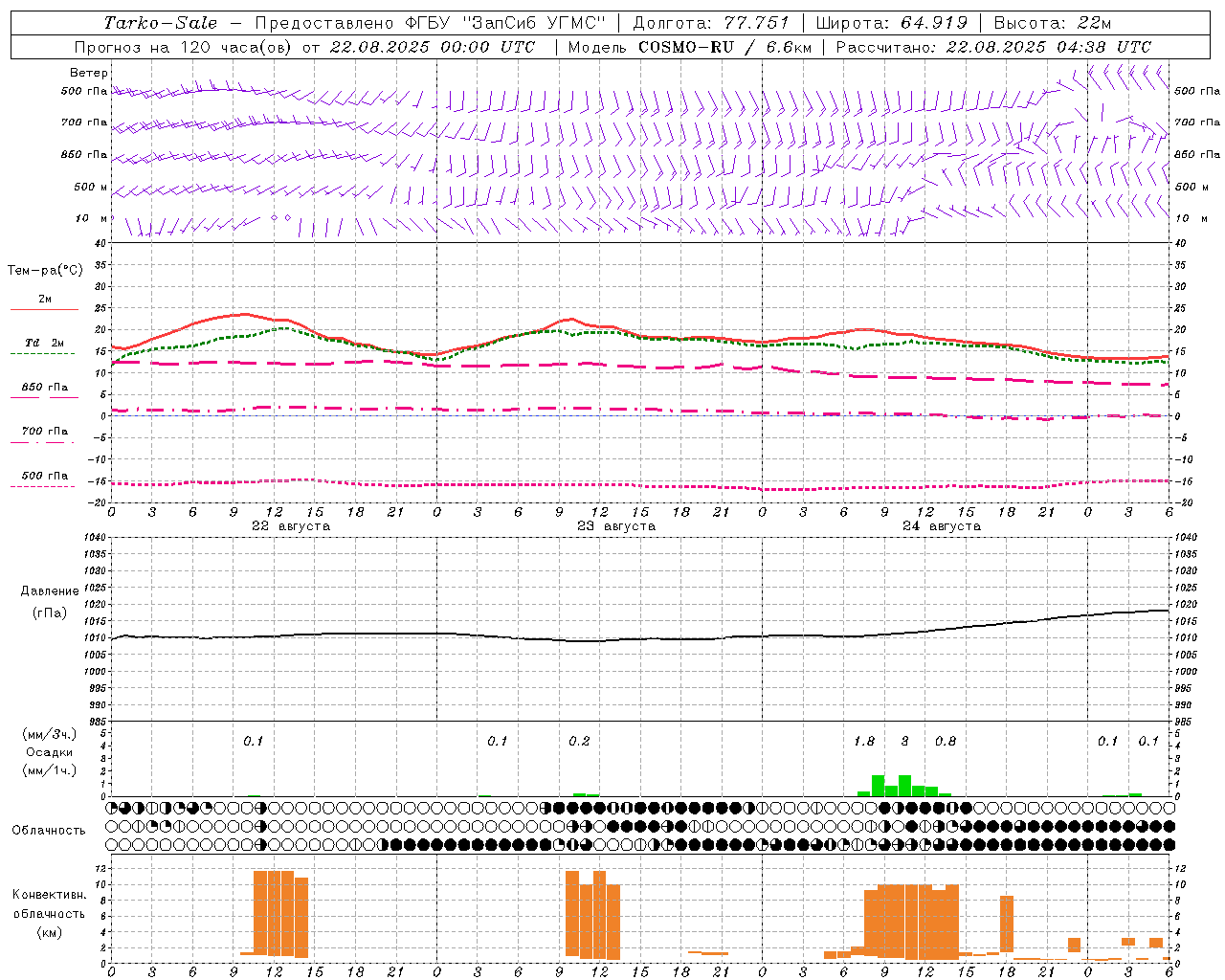
Task: Click the "Высота: 22м" header field
Action: point(1053,23)
